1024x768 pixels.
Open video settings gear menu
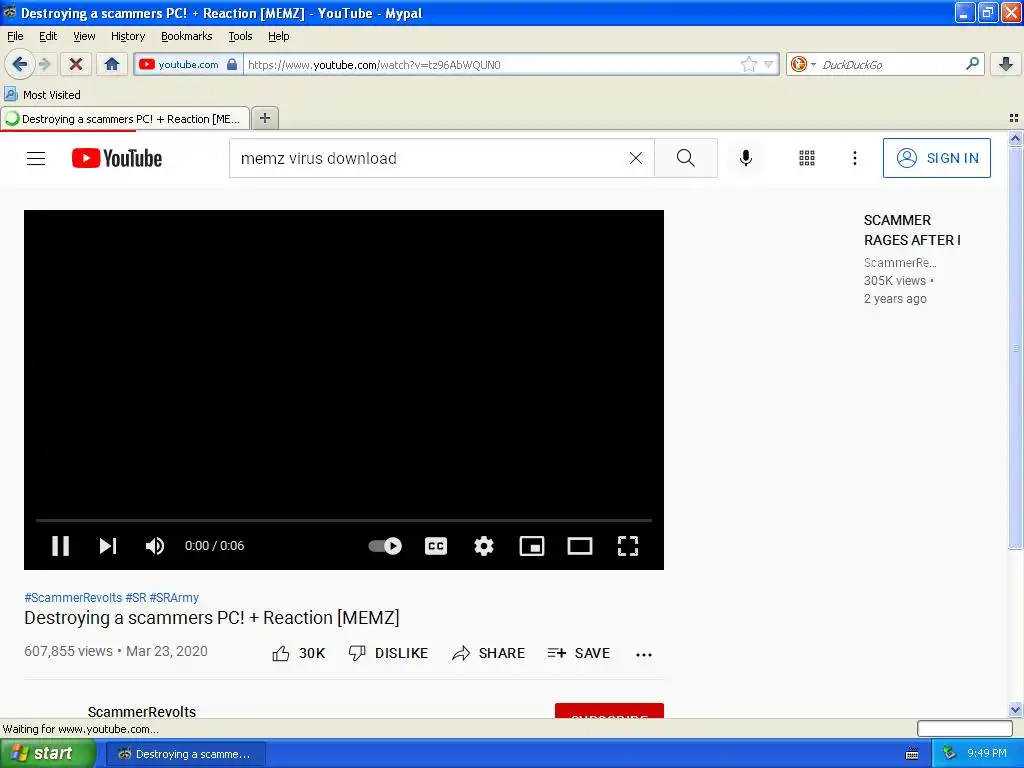click(x=484, y=545)
